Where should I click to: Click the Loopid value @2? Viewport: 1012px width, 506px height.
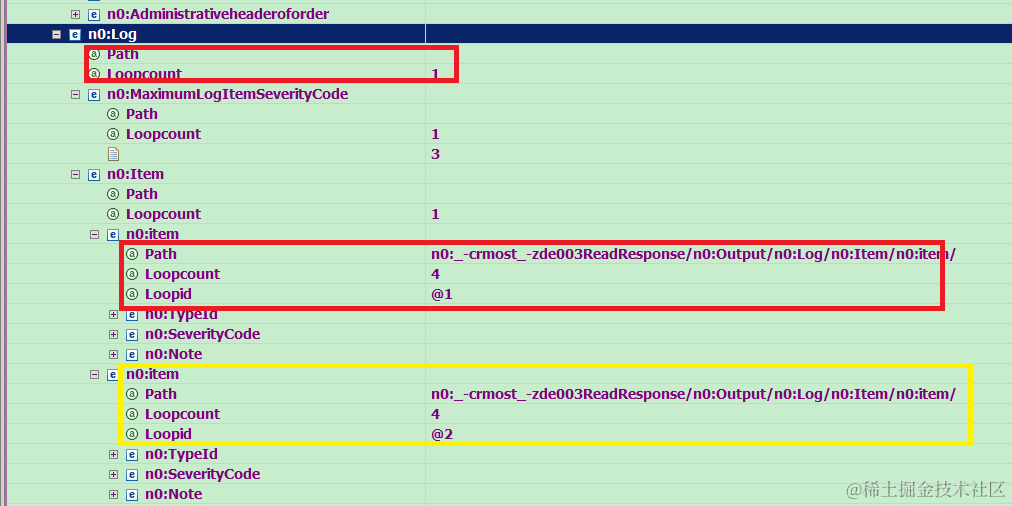pyautogui.click(x=442, y=434)
